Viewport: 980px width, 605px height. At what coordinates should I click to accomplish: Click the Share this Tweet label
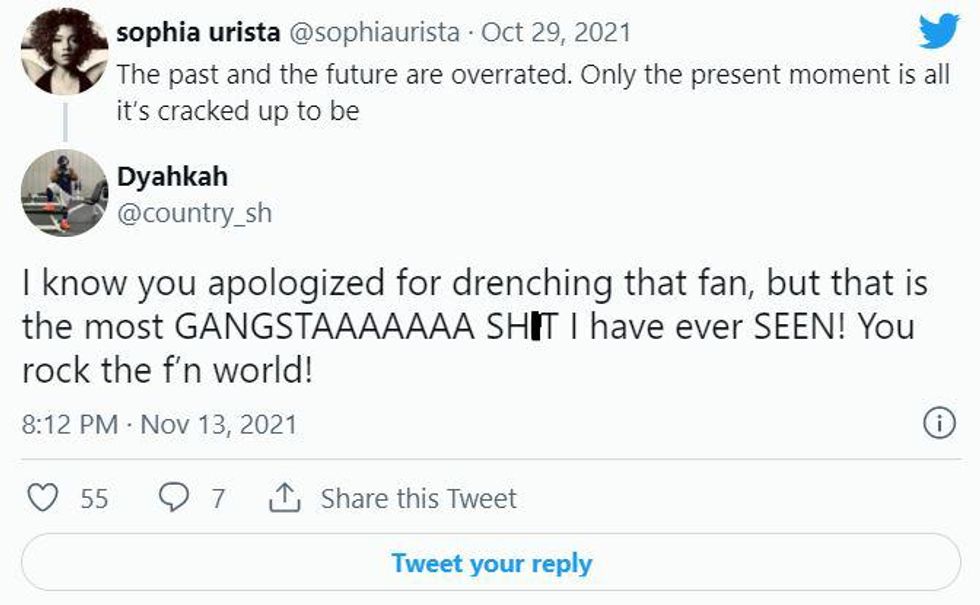pyautogui.click(x=418, y=498)
